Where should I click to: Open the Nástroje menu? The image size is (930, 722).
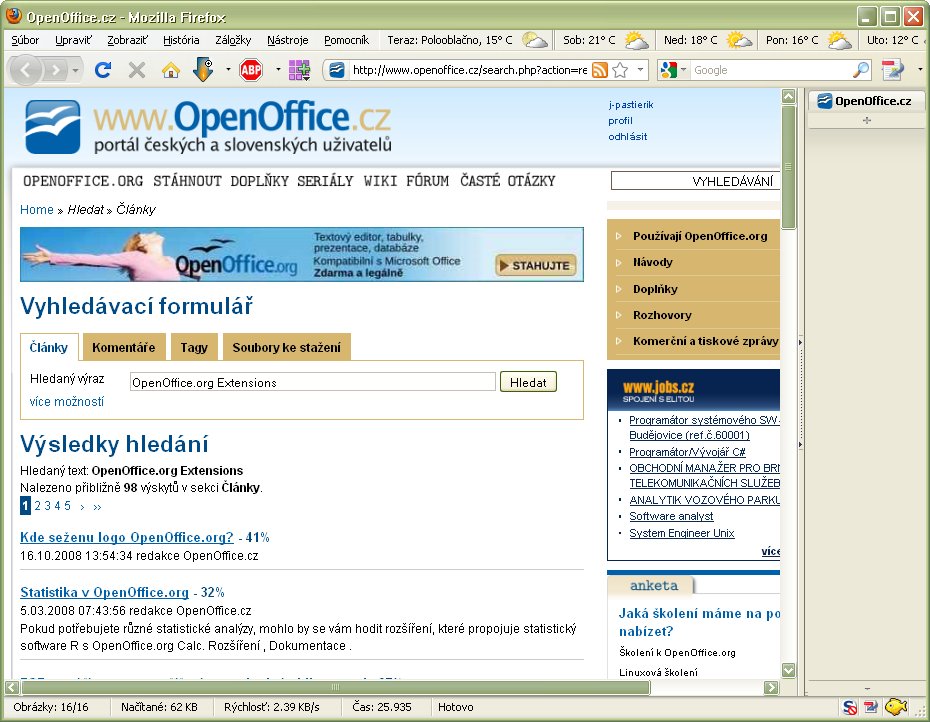pyautogui.click(x=288, y=40)
